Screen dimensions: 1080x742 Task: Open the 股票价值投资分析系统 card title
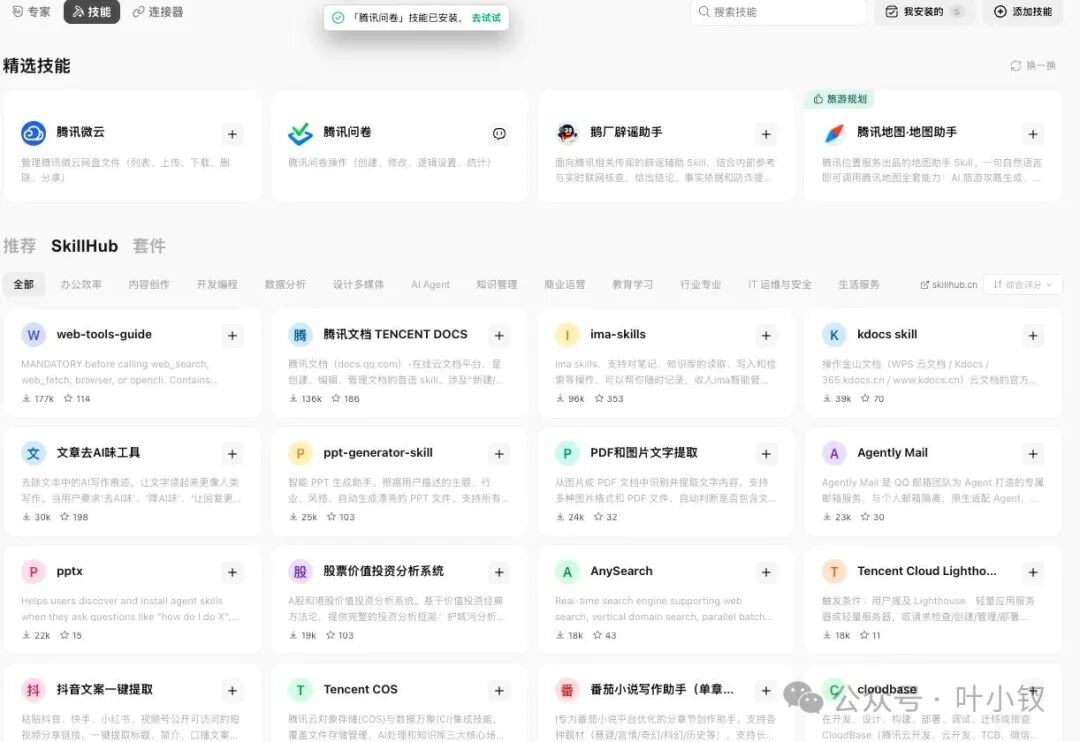point(384,571)
